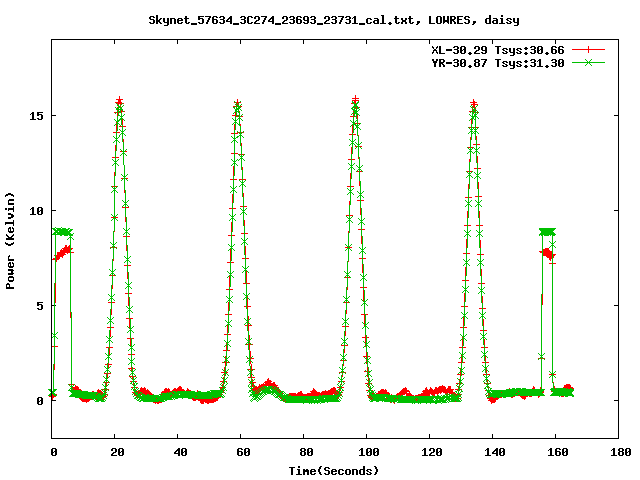Click the Power (Kelvin) y-axis label
Image resolution: width=640 pixels, height=480 pixels.
pyautogui.click(x=10, y=241)
